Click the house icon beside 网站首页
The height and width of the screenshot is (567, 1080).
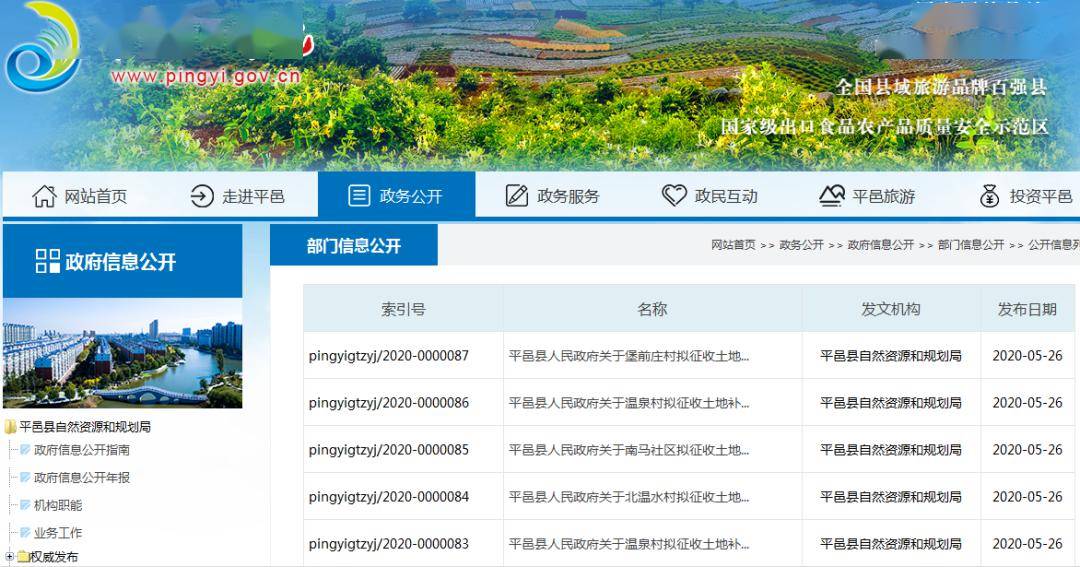click(44, 196)
